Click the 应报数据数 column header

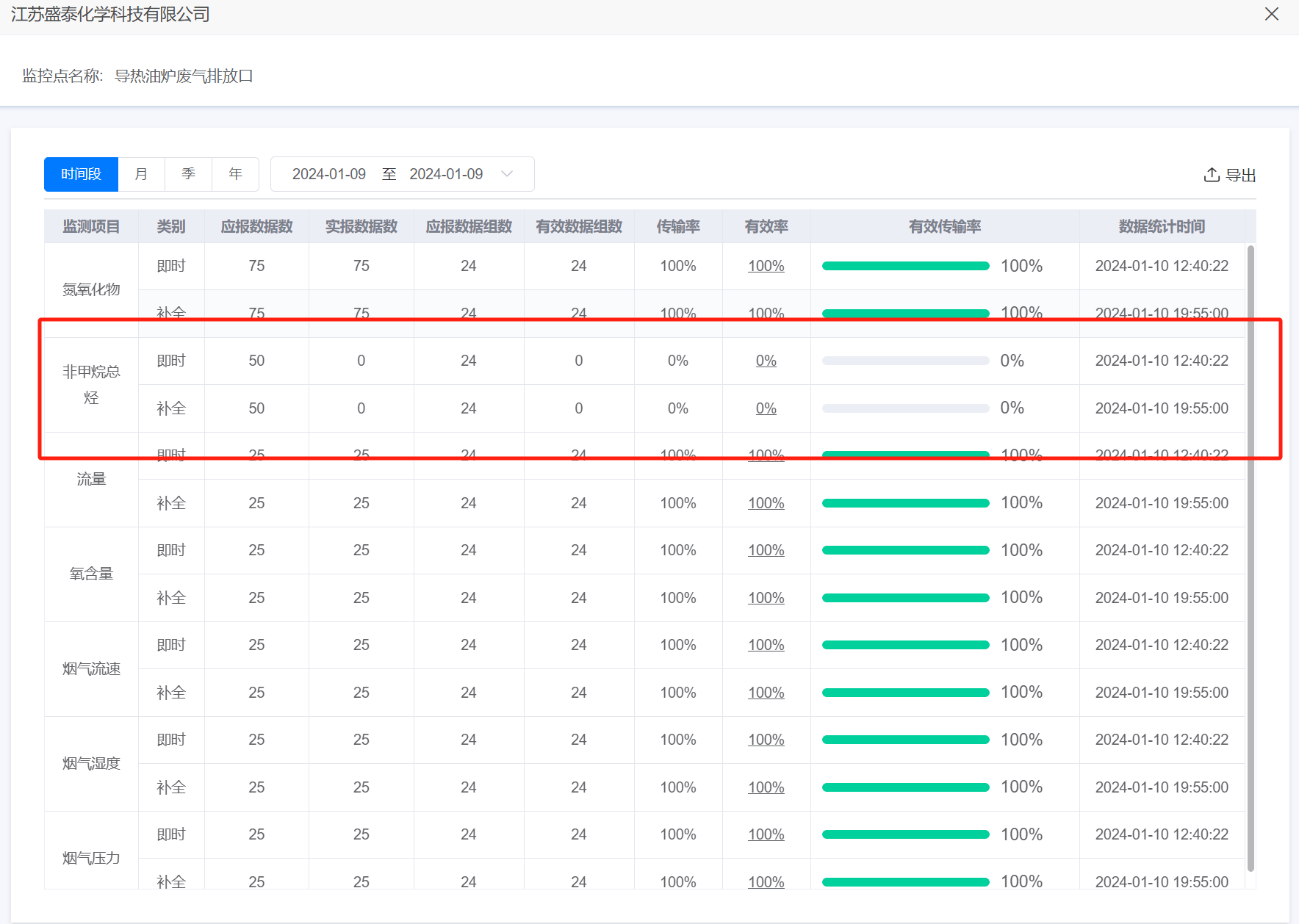[x=256, y=226]
